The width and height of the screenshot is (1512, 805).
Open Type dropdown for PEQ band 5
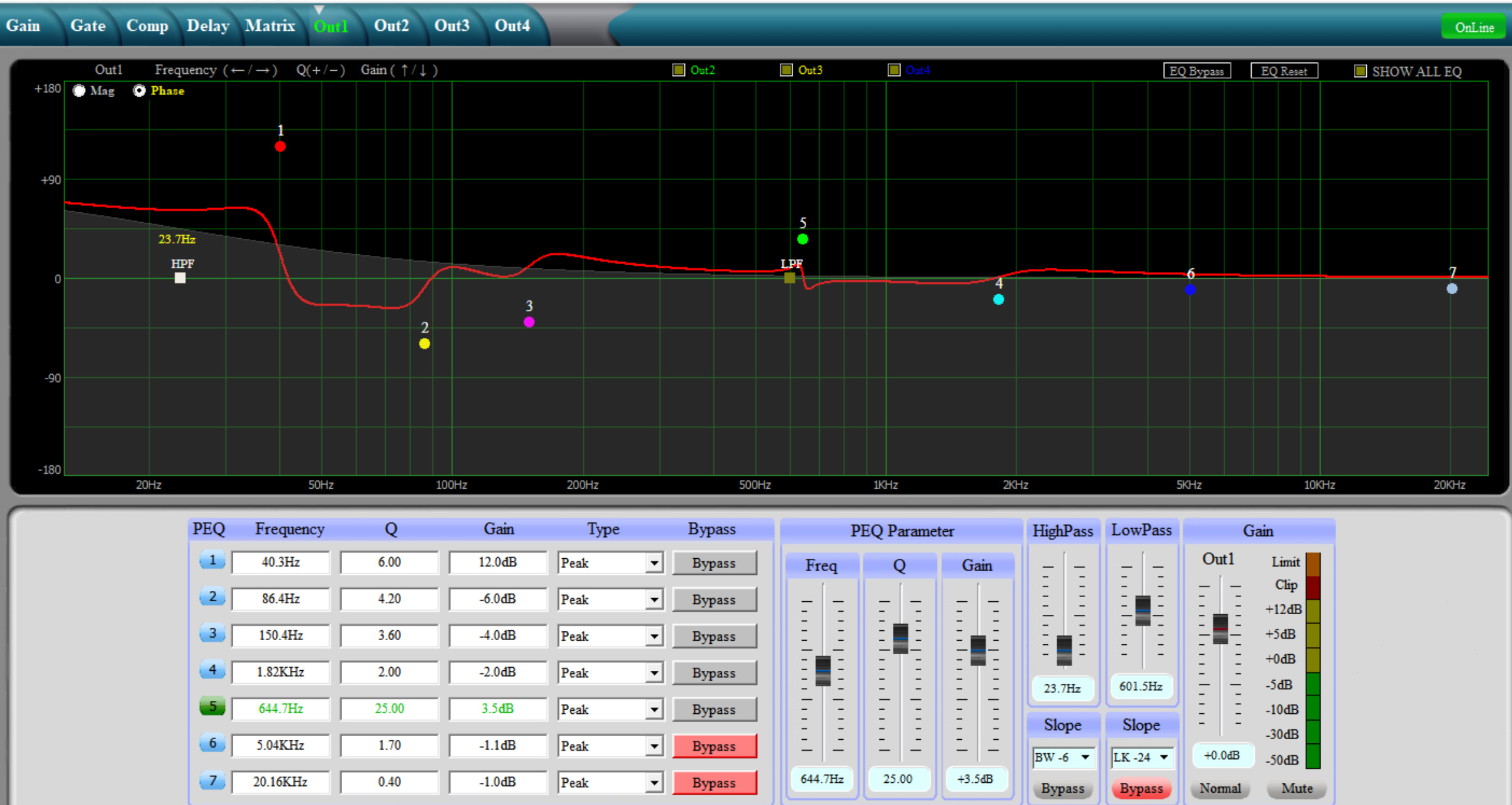(654, 709)
